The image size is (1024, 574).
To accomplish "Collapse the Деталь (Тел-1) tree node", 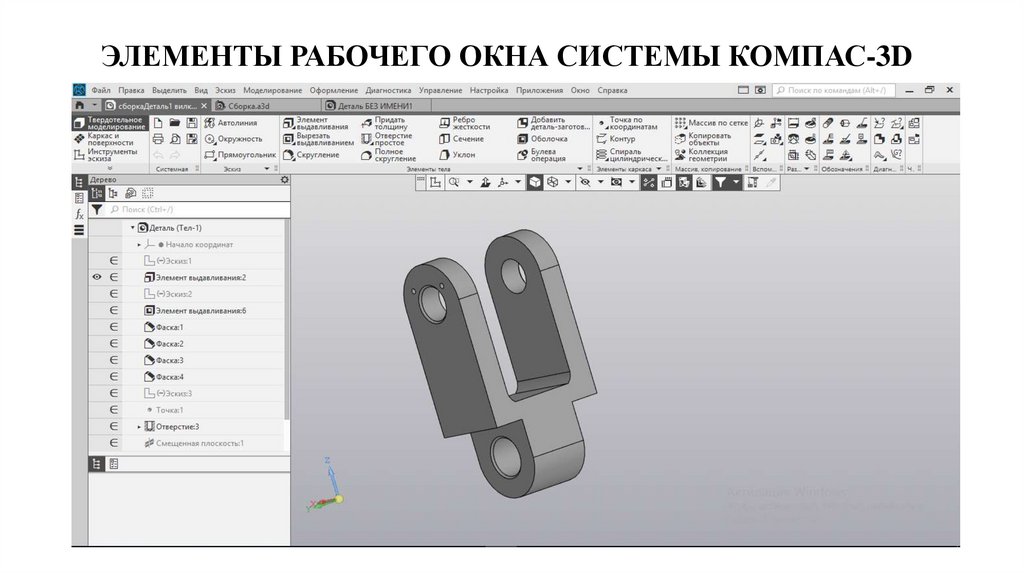I will (133, 228).
